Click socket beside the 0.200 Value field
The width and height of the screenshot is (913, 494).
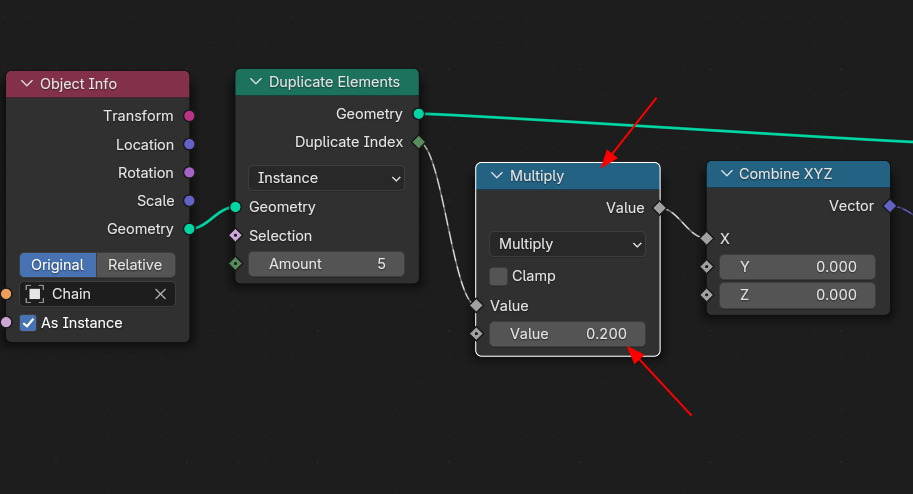pyautogui.click(x=476, y=334)
